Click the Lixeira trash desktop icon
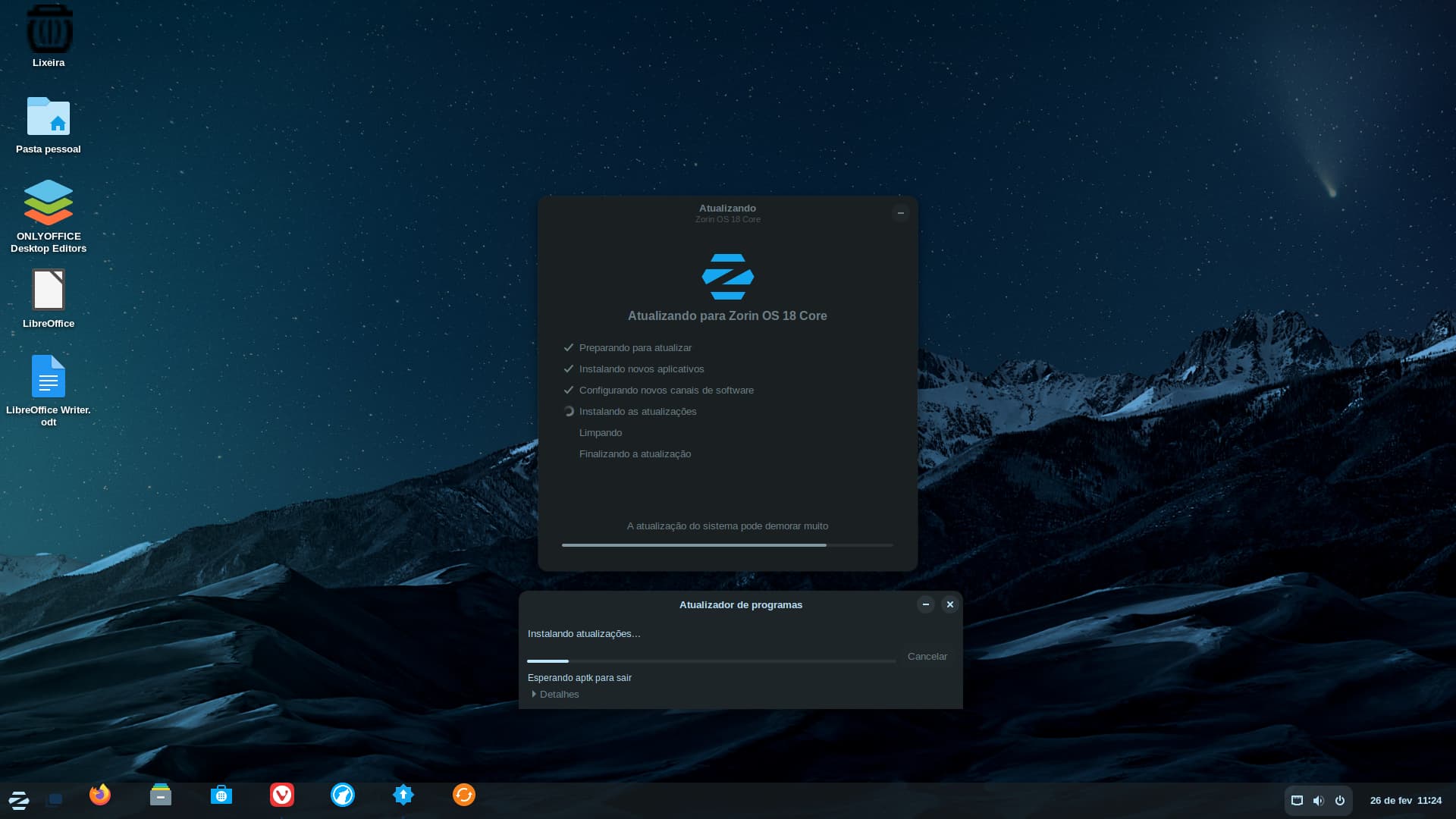1456x819 pixels. tap(49, 30)
